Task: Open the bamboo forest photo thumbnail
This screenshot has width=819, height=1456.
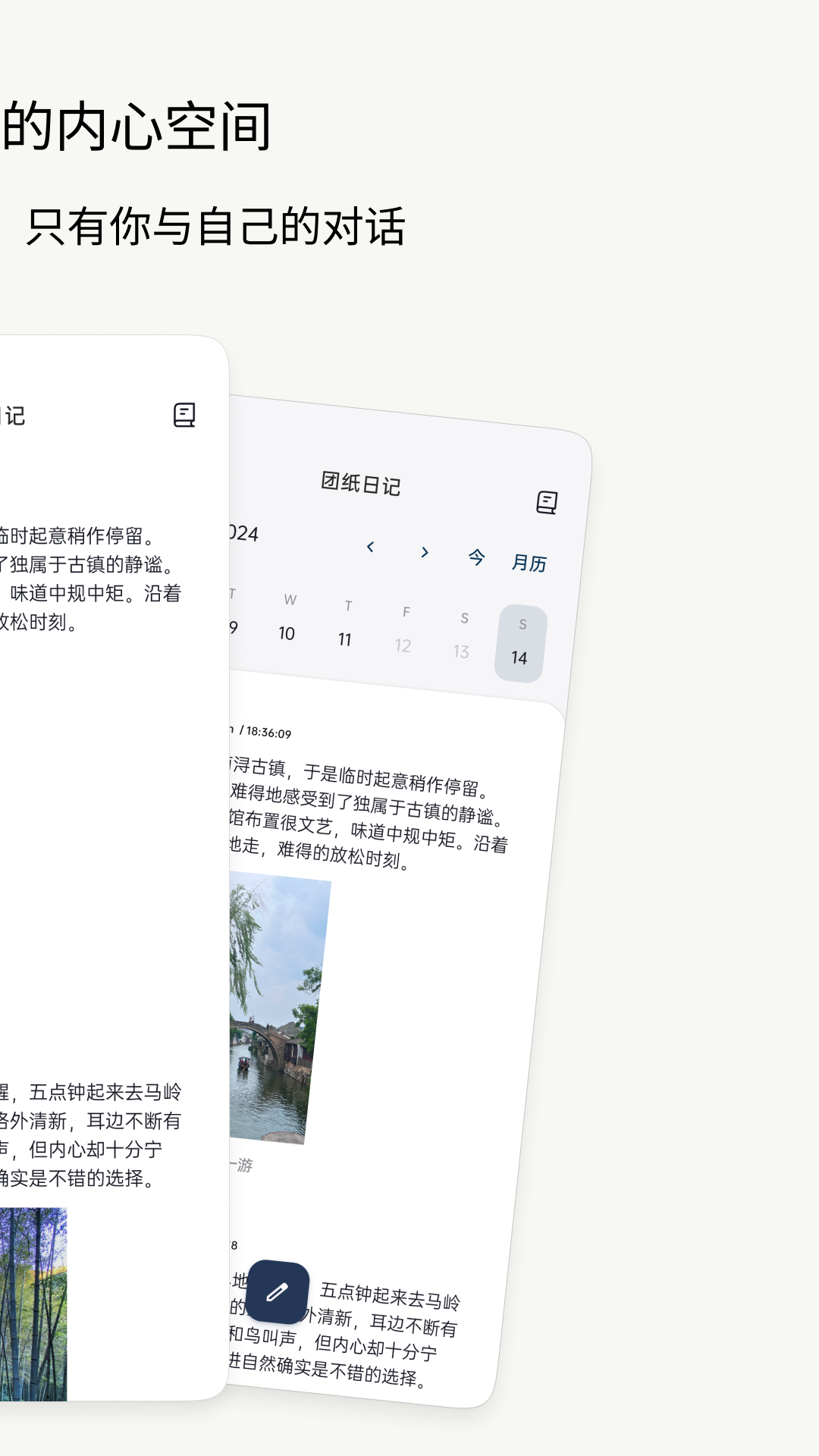Action: [33, 1303]
